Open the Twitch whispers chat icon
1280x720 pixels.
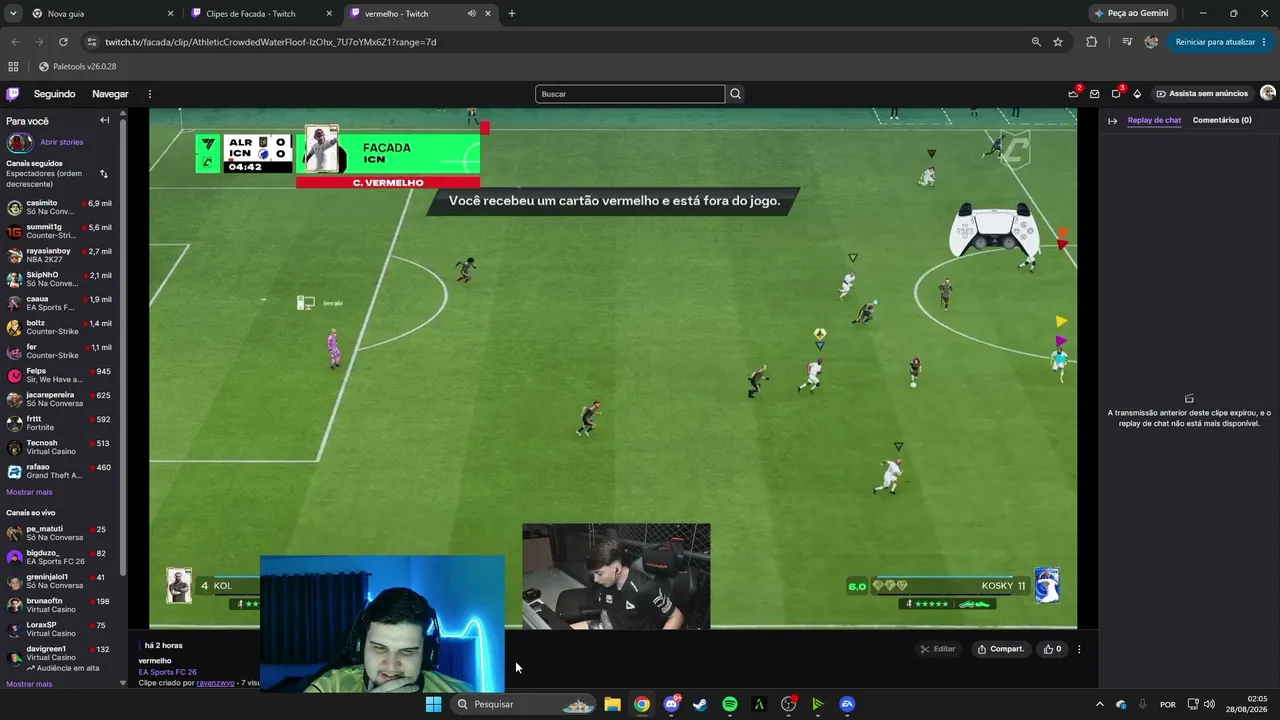coord(1116,94)
